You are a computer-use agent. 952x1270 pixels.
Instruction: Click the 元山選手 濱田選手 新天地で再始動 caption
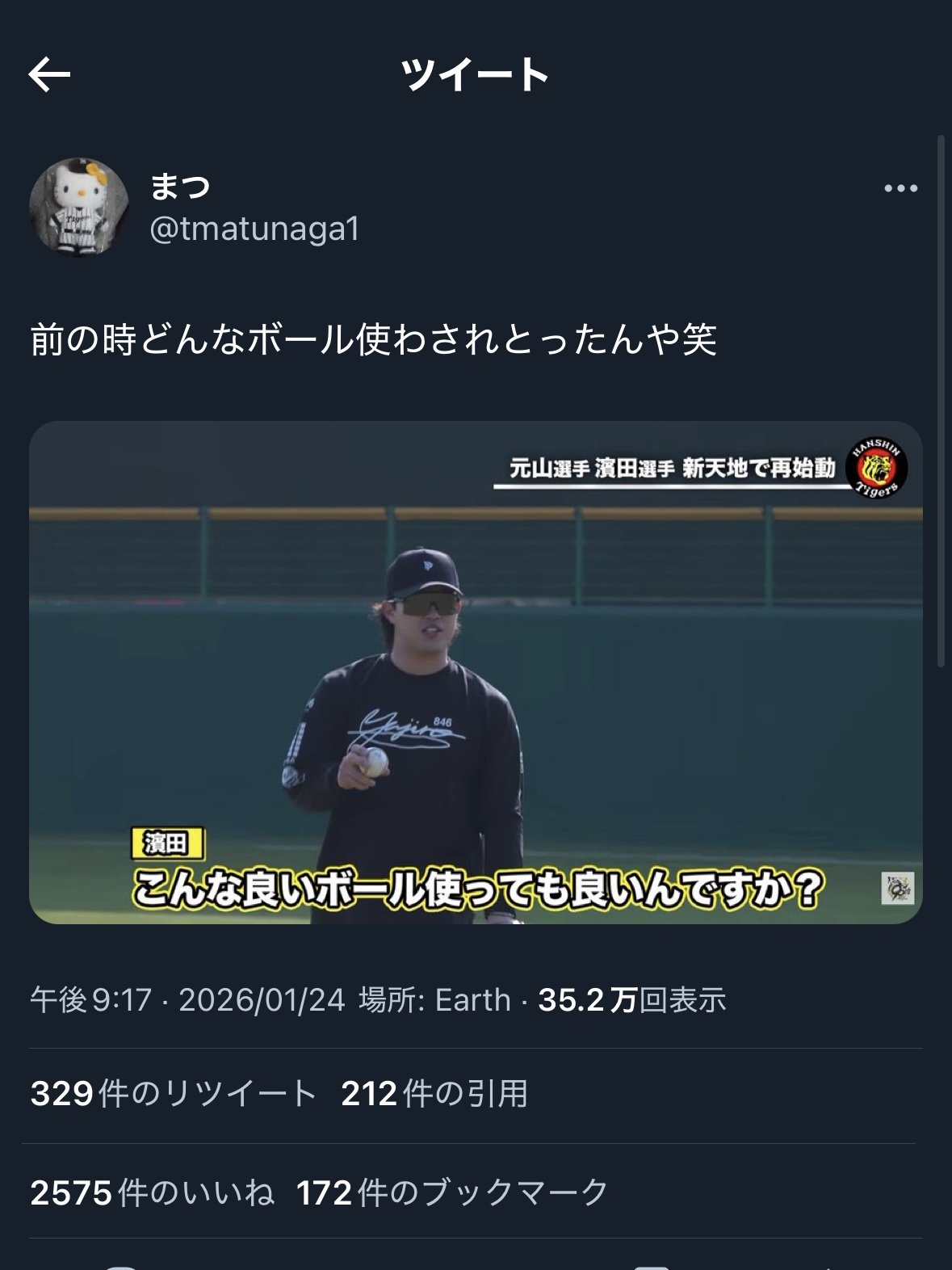(672, 468)
